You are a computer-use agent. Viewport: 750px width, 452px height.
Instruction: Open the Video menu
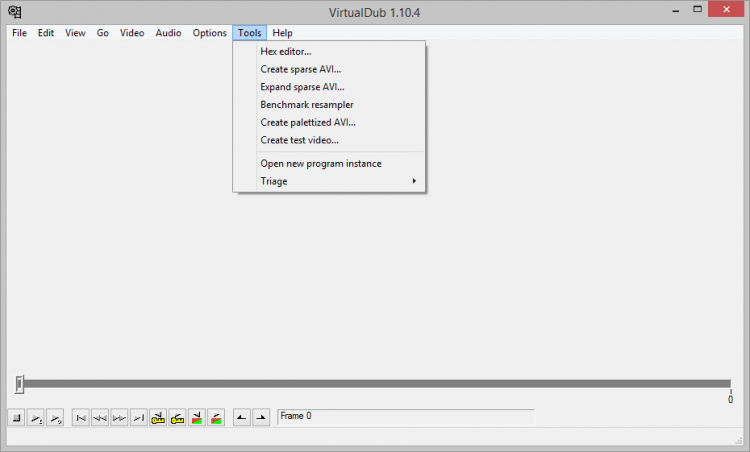132,33
